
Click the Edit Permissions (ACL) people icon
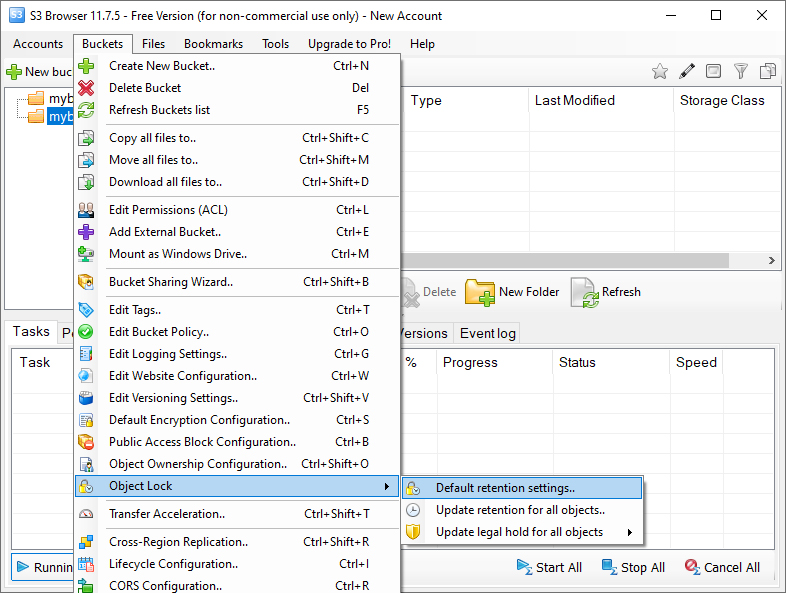coord(86,210)
